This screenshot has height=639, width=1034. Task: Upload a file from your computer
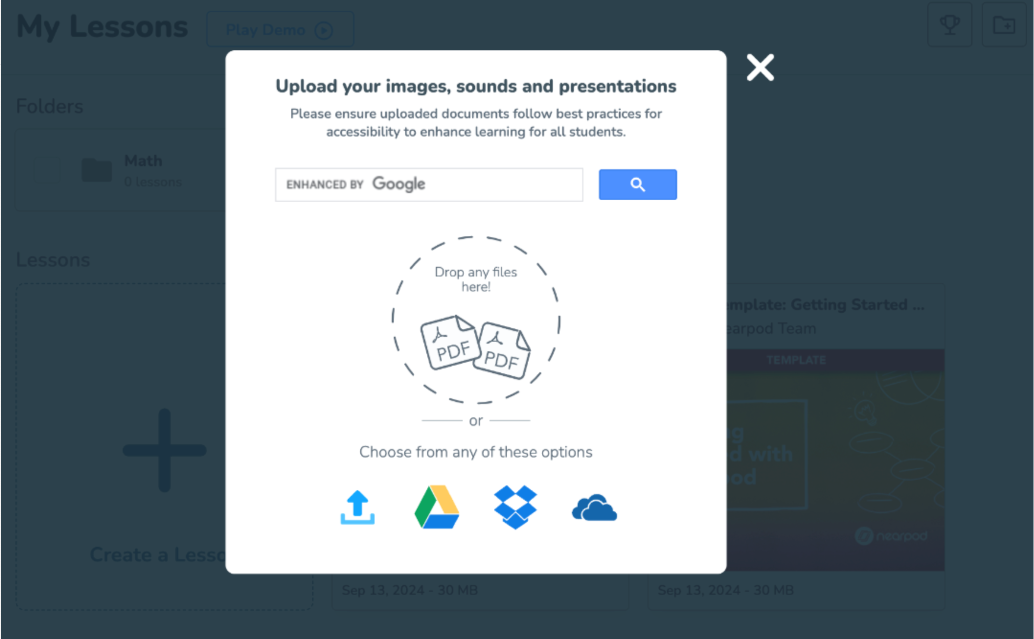[359, 509]
